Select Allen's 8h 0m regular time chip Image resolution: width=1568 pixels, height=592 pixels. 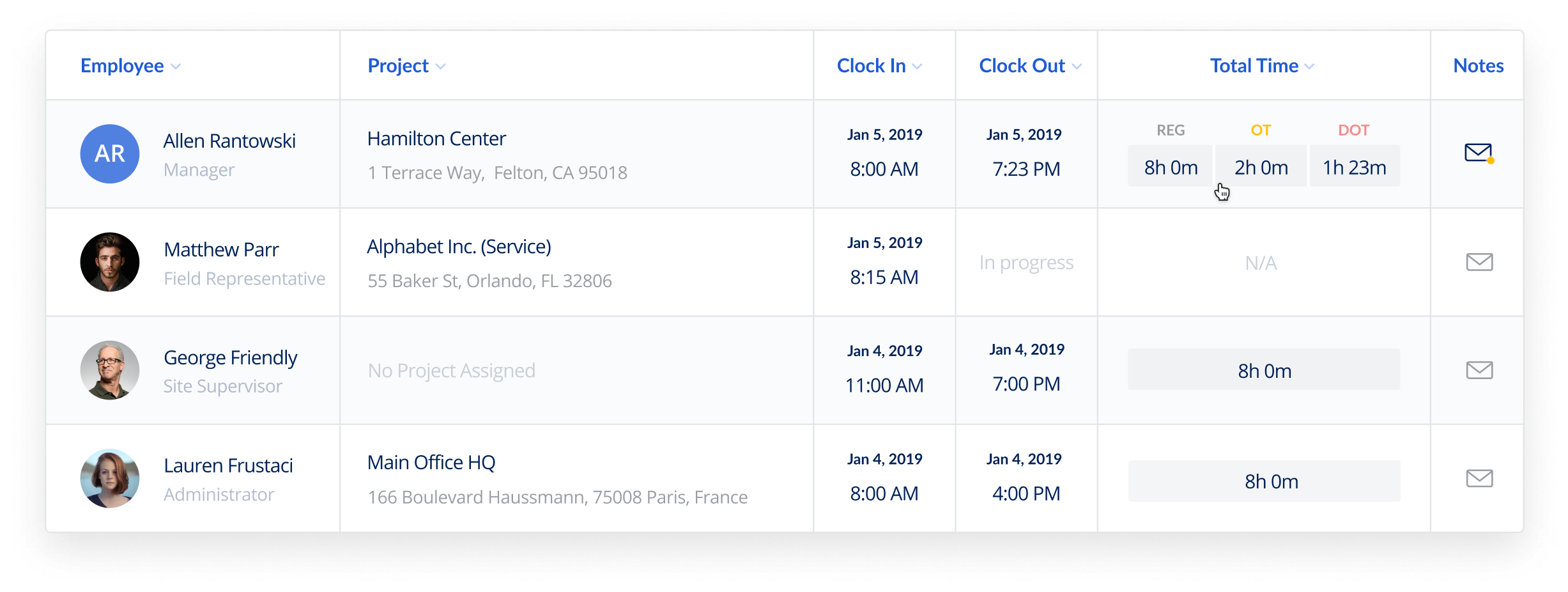[x=1171, y=167]
